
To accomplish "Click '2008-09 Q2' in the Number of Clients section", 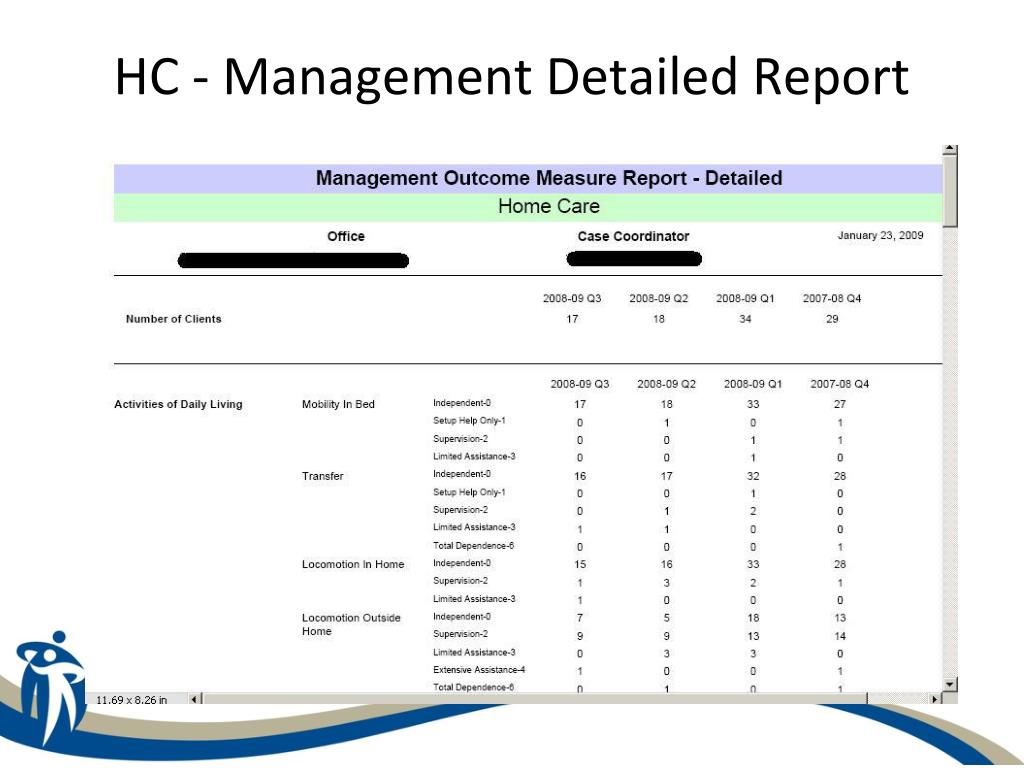I will tap(658, 298).
